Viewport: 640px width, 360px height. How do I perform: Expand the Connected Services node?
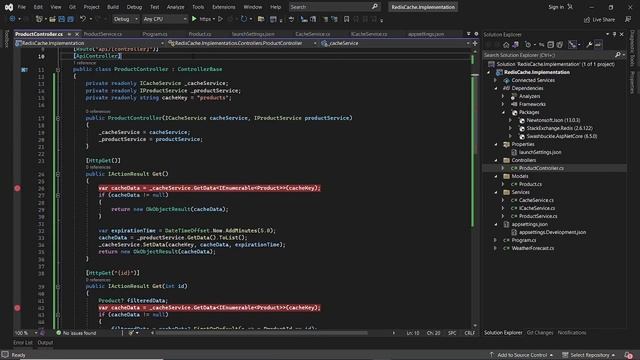tap(496, 80)
